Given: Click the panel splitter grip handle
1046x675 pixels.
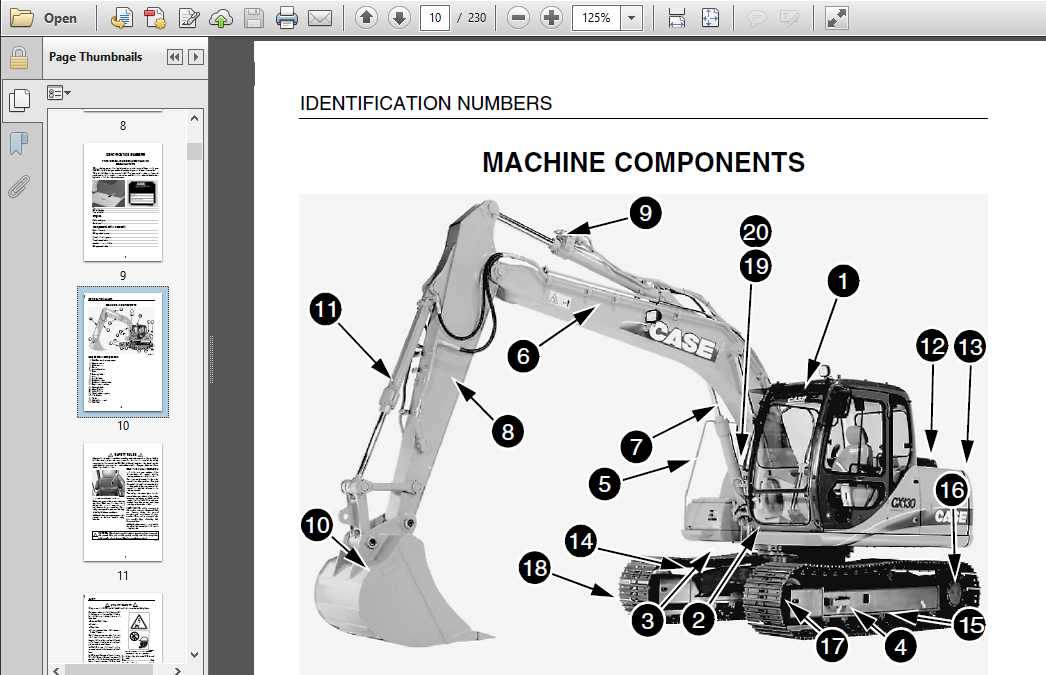Looking at the screenshot, I should [x=211, y=359].
